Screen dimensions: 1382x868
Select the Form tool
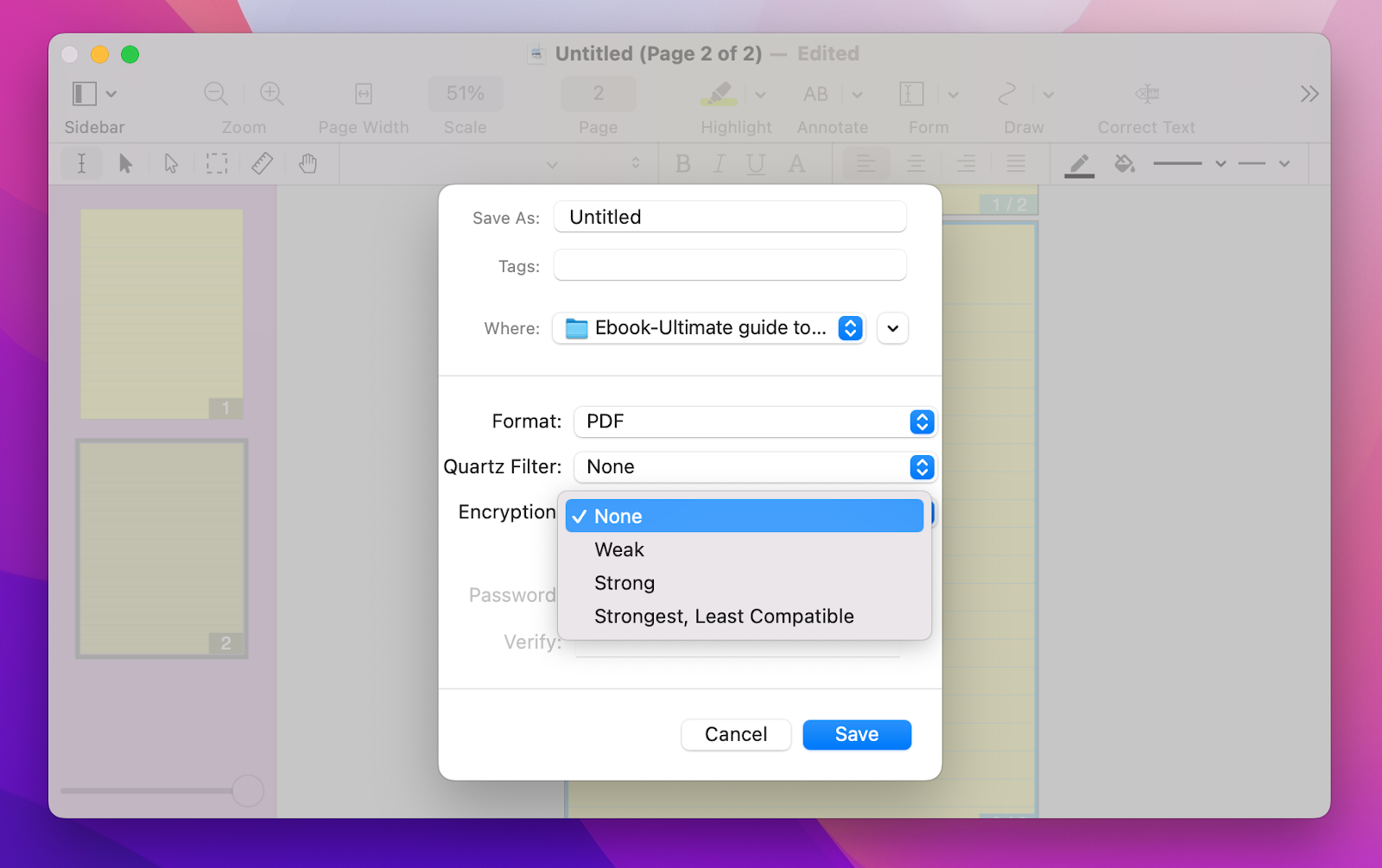tap(910, 95)
